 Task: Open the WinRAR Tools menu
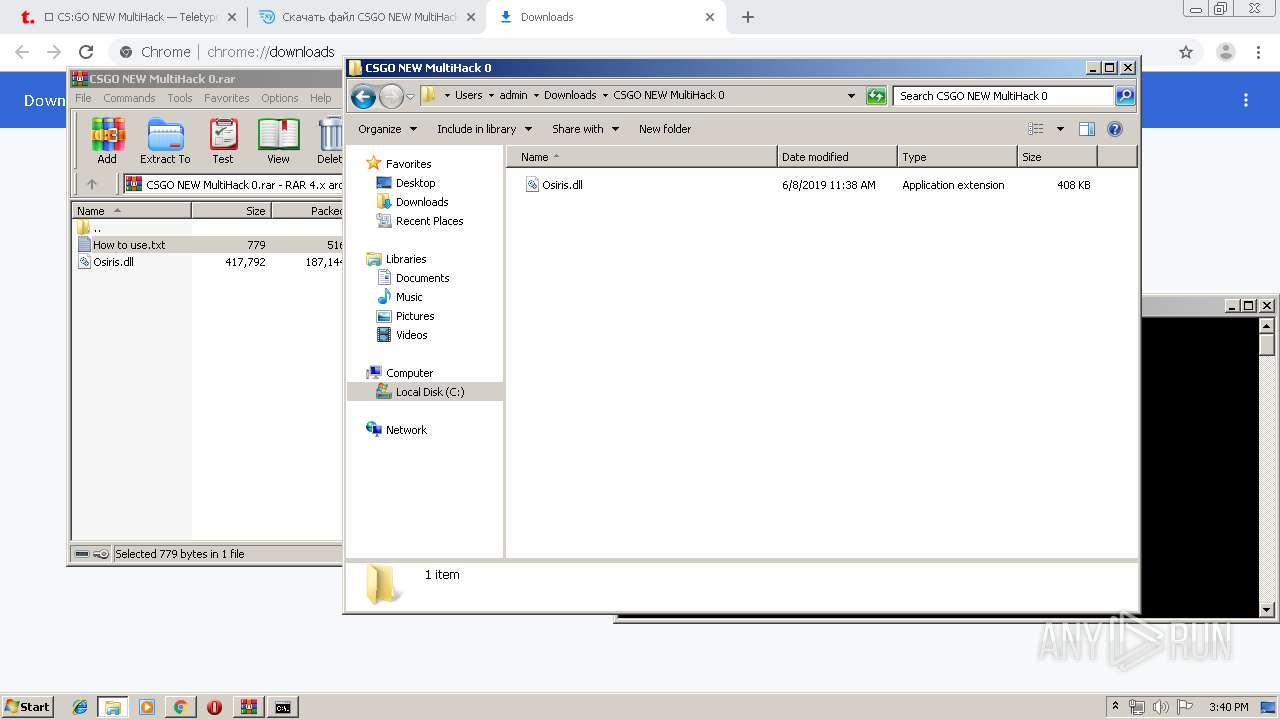pyautogui.click(x=180, y=98)
